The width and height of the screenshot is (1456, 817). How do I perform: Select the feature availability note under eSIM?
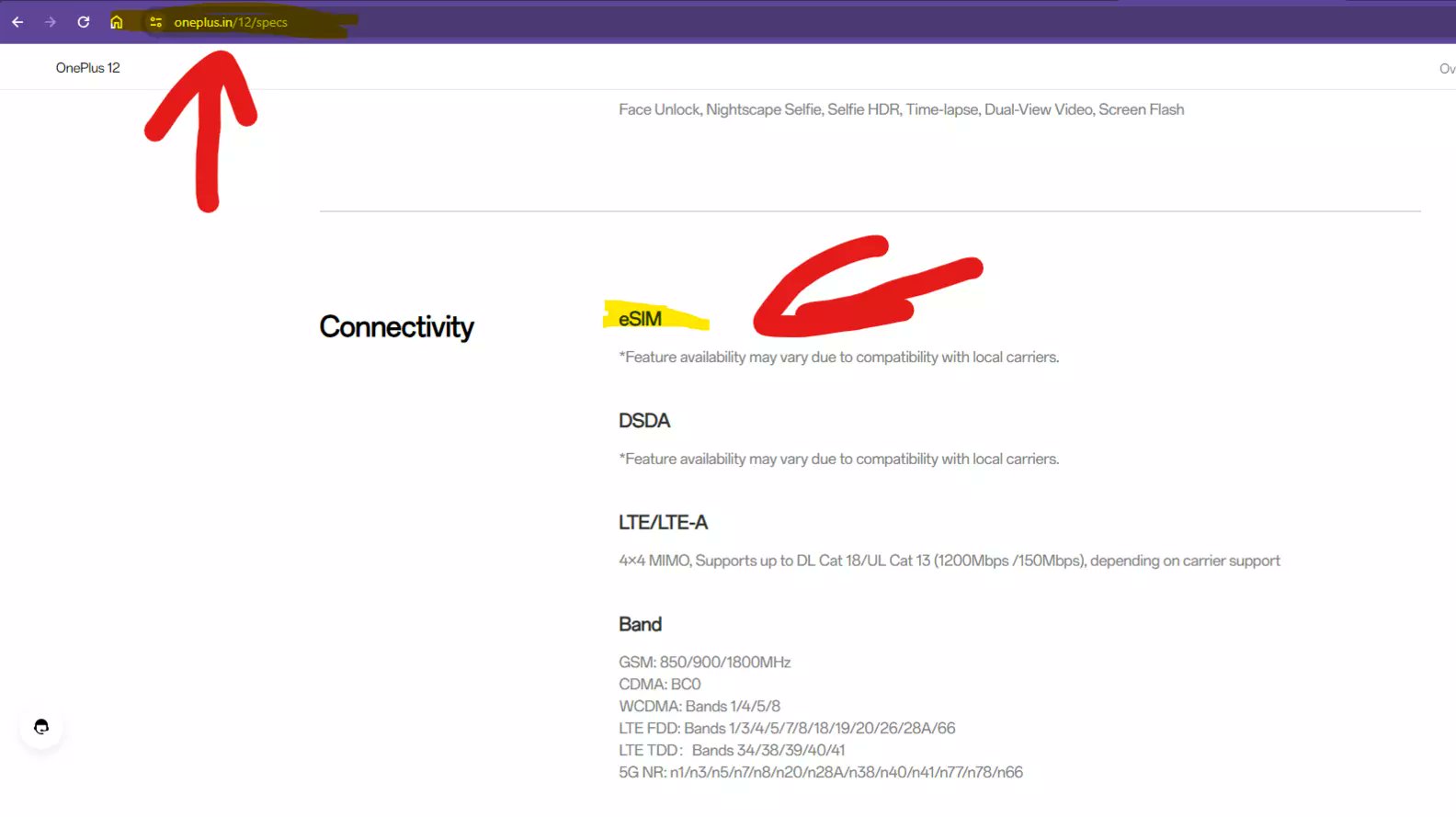coord(839,357)
